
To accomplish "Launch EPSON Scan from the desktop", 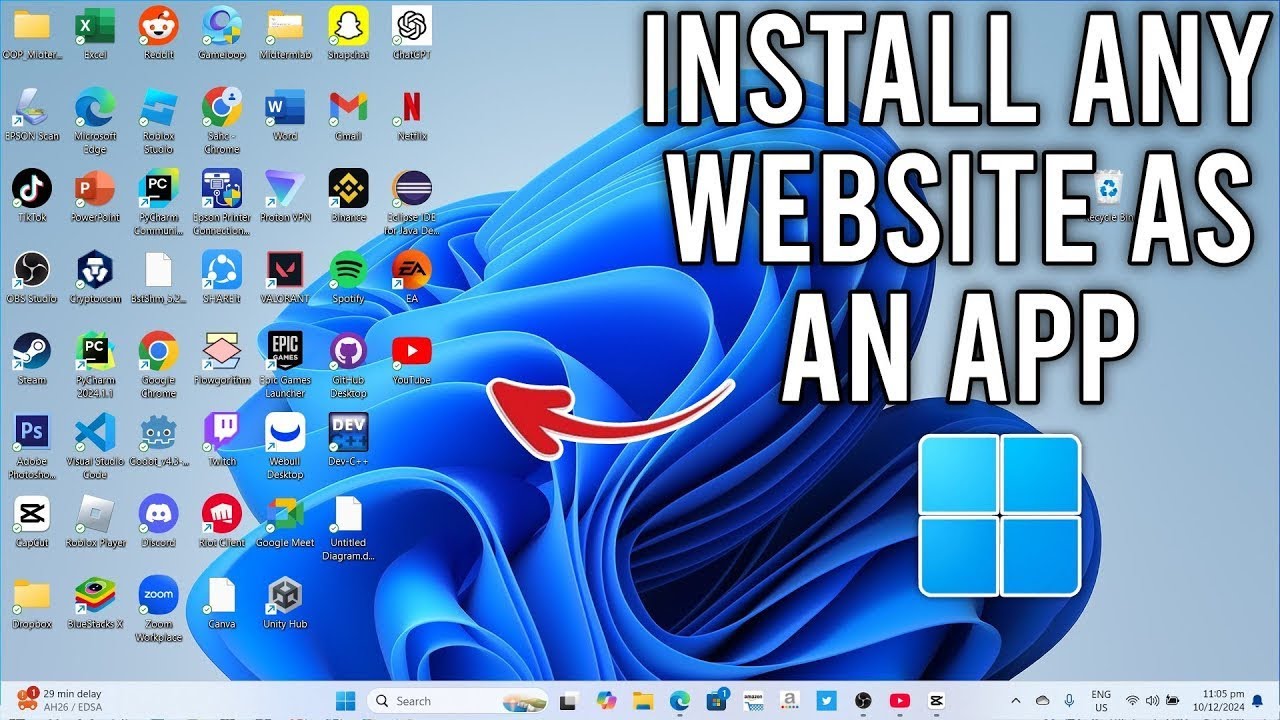I will [32, 113].
